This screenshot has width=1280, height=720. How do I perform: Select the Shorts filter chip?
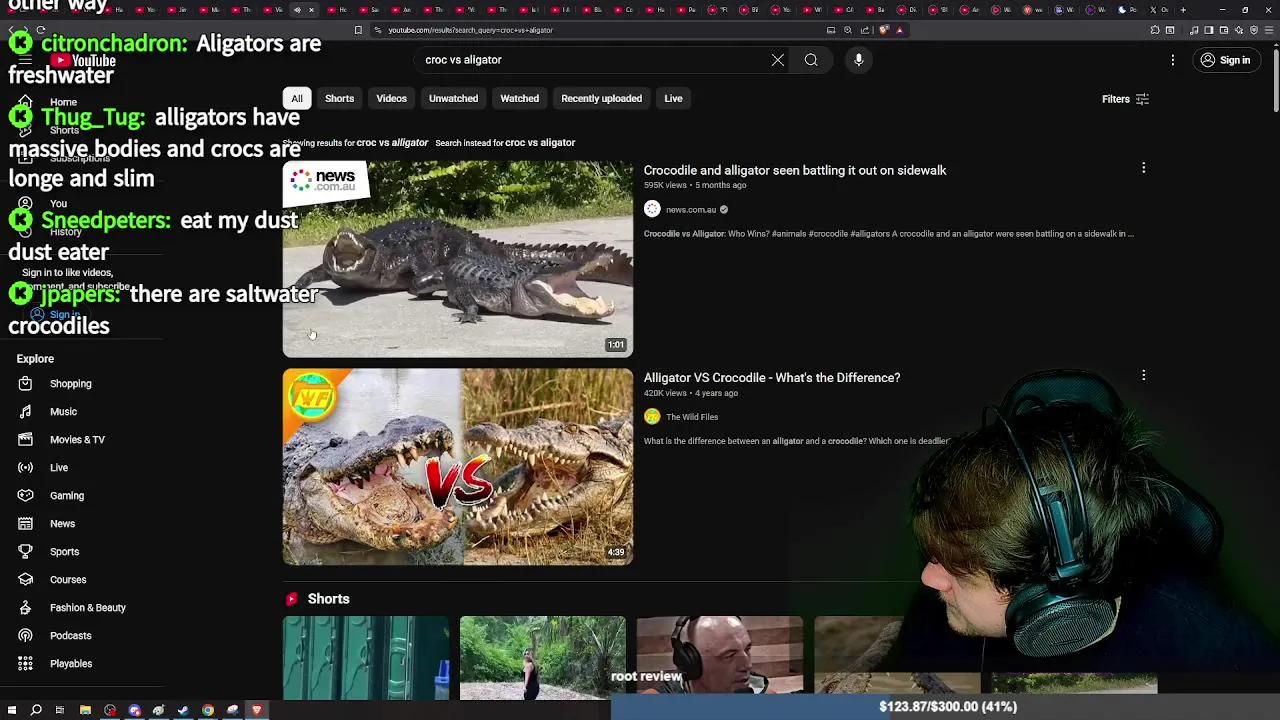click(339, 98)
